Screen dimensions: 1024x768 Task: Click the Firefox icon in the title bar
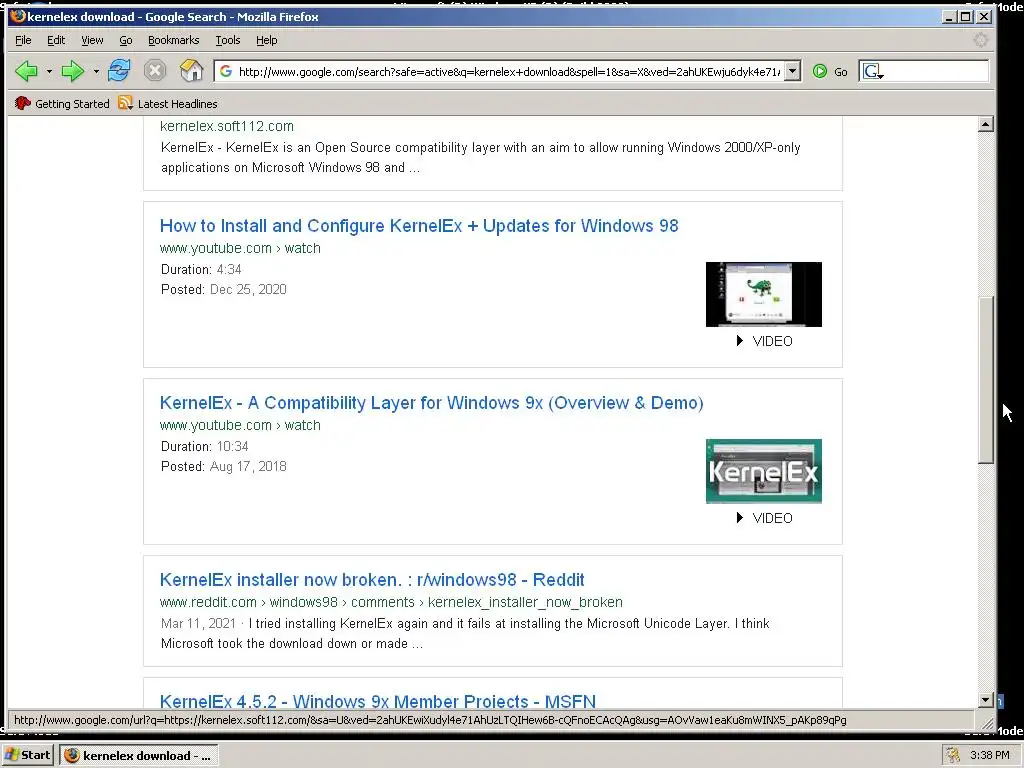[18, 16]
